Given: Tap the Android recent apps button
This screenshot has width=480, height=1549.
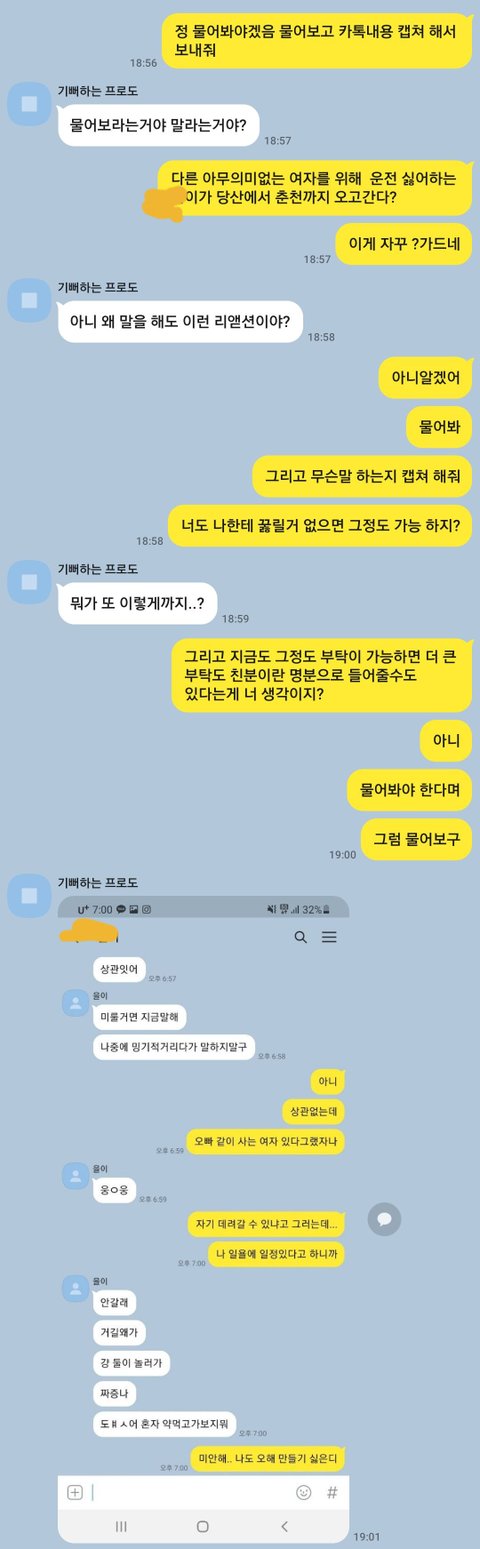Looking at the screenshot, I should click(121, 1526).
